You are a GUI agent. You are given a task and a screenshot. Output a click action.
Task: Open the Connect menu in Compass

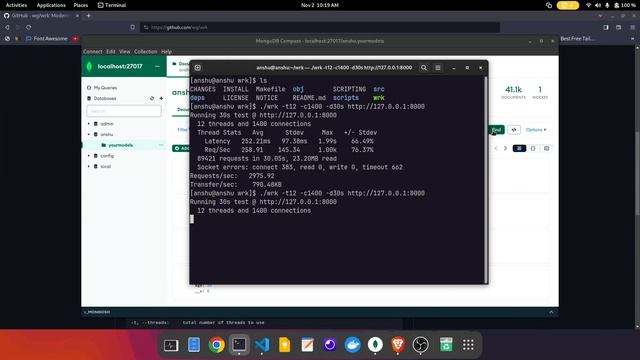[x=93, y=52]
